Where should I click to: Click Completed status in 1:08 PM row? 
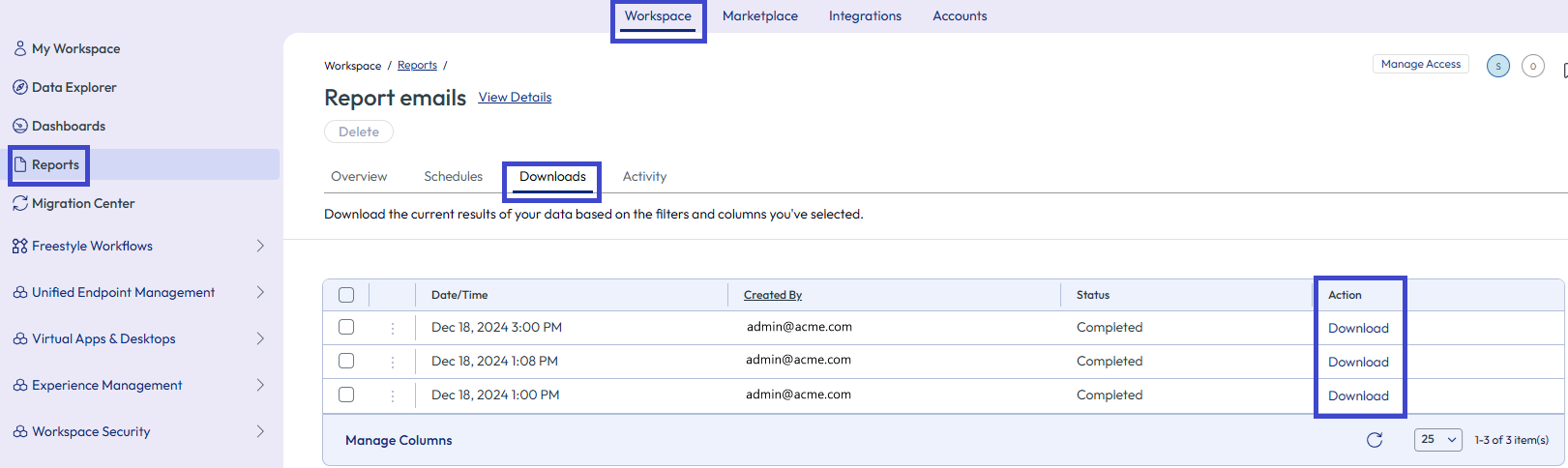(x=1109, y=362)
